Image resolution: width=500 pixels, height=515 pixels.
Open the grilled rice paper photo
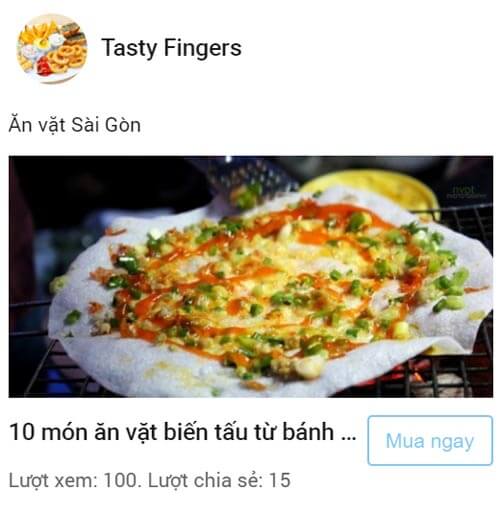tap(251, 276)
